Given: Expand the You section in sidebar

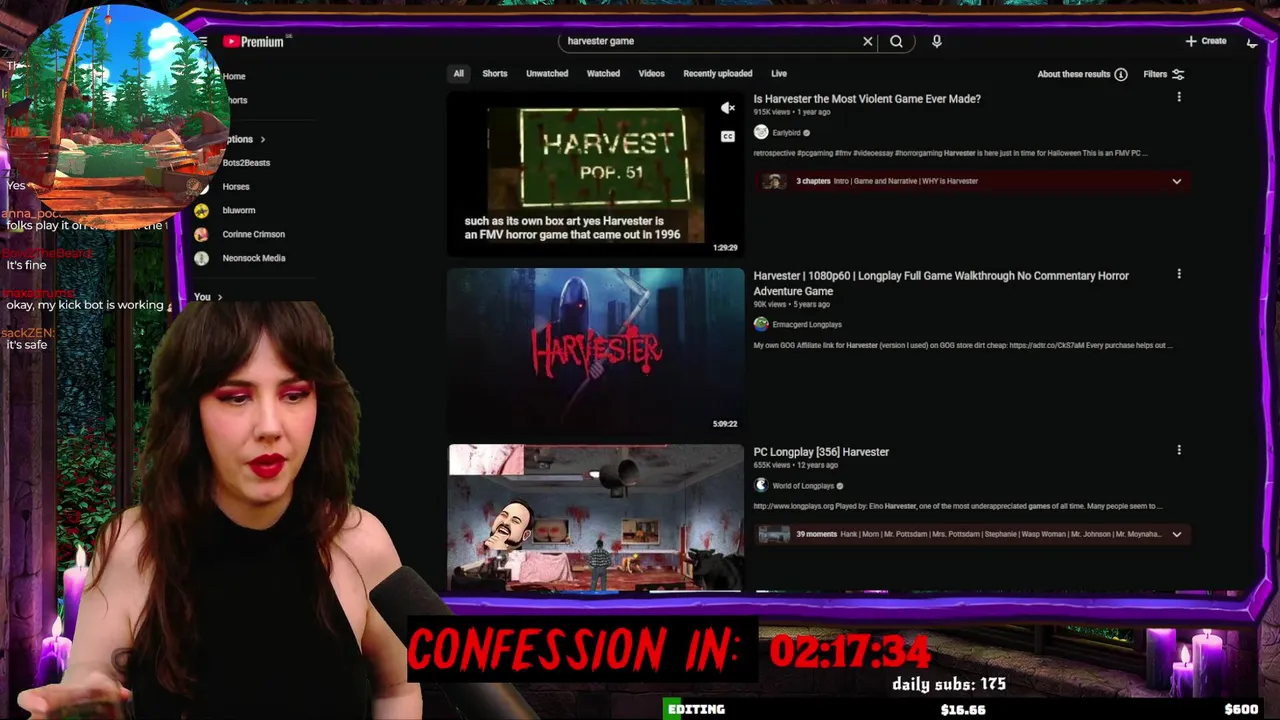Looking at the screenshot, I should (x=208, y=297).
